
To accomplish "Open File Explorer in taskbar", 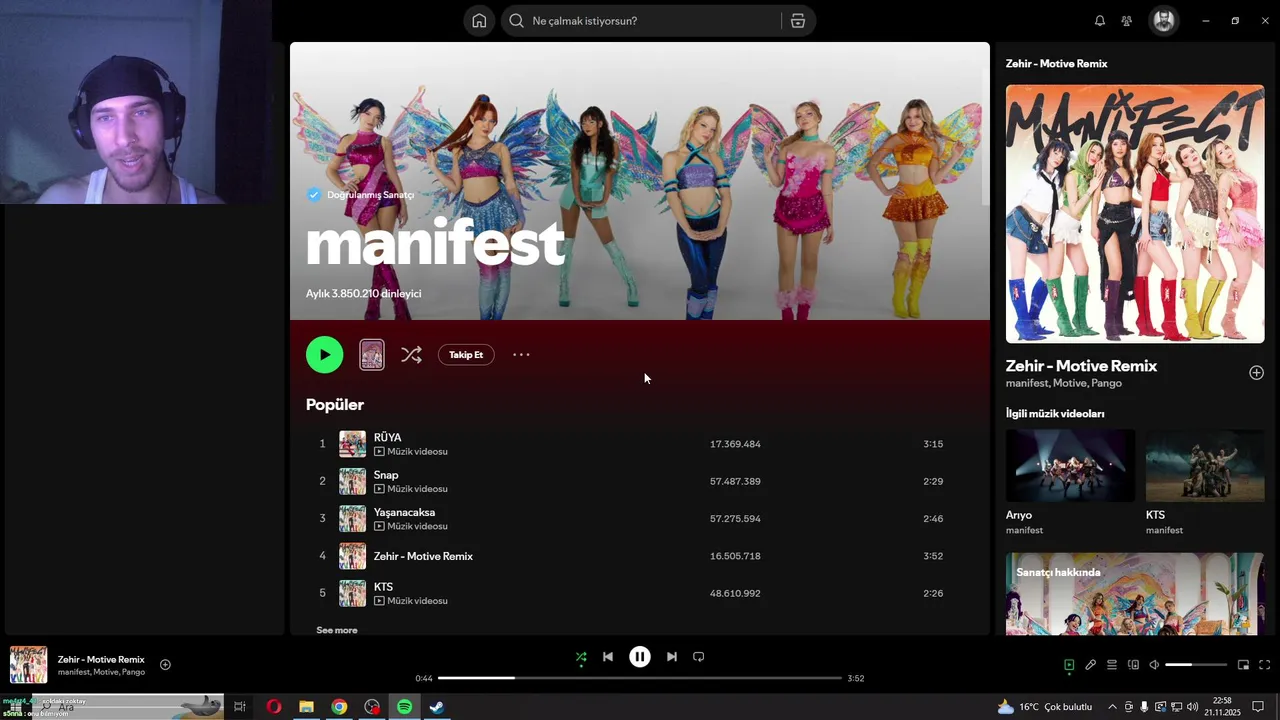I will click(306, 707).
